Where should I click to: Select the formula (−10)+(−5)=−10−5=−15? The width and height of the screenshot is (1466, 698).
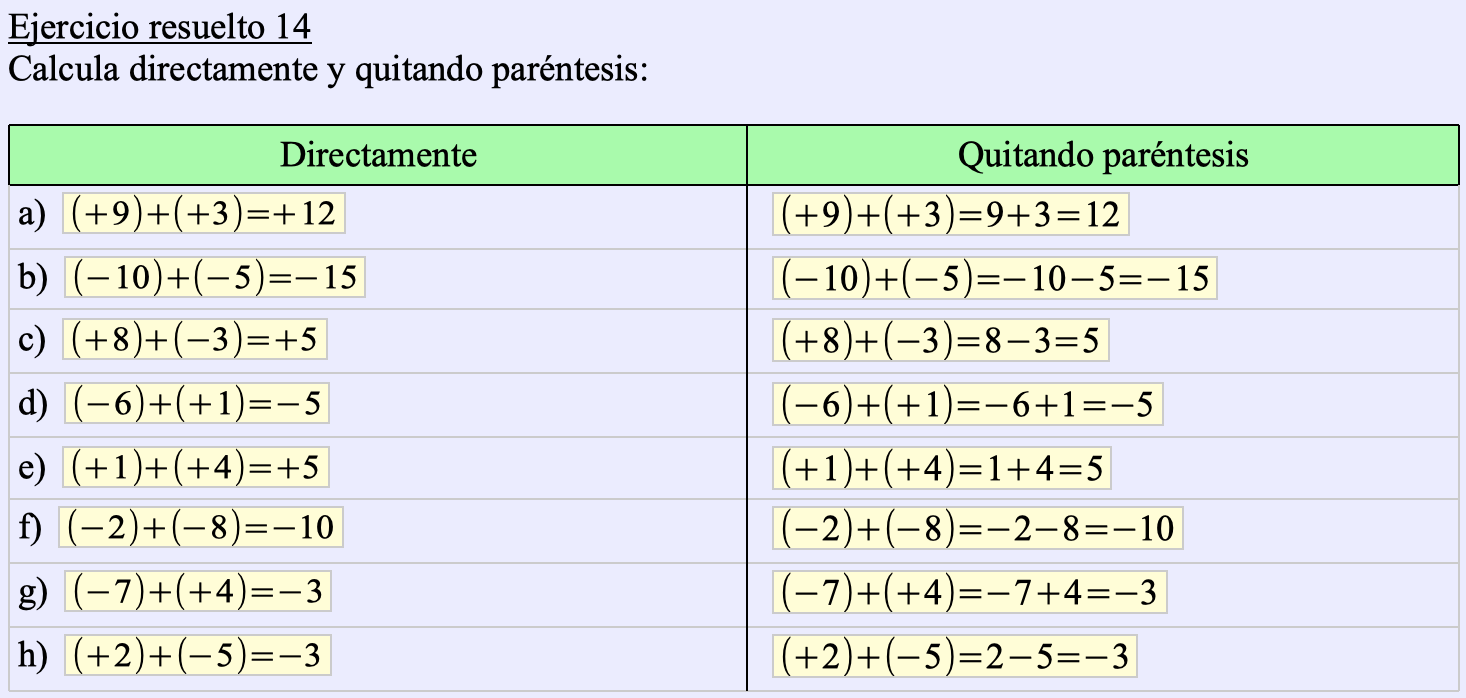tap(994, 278)
